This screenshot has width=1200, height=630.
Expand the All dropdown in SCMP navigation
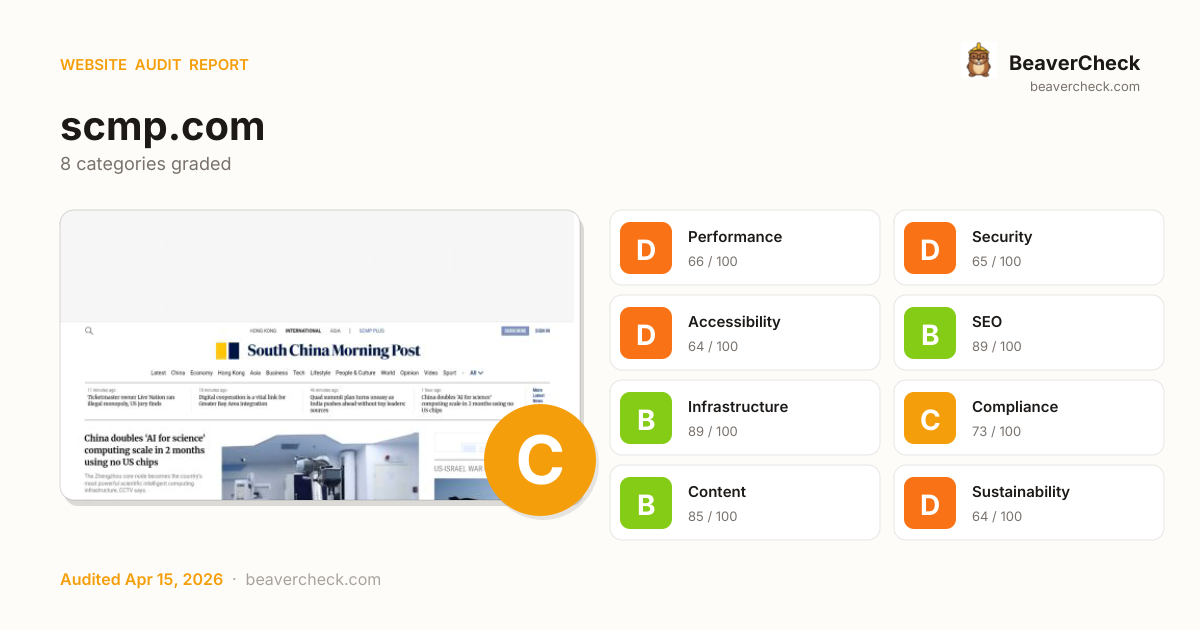click(x=477, y=372)
